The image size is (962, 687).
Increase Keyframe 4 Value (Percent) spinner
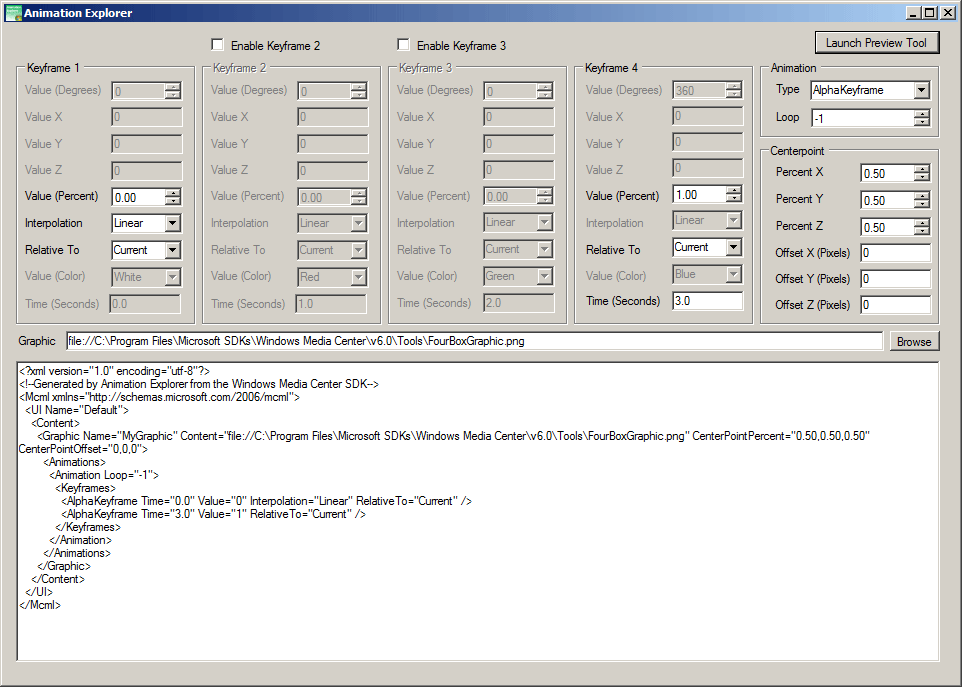point(734,191)
